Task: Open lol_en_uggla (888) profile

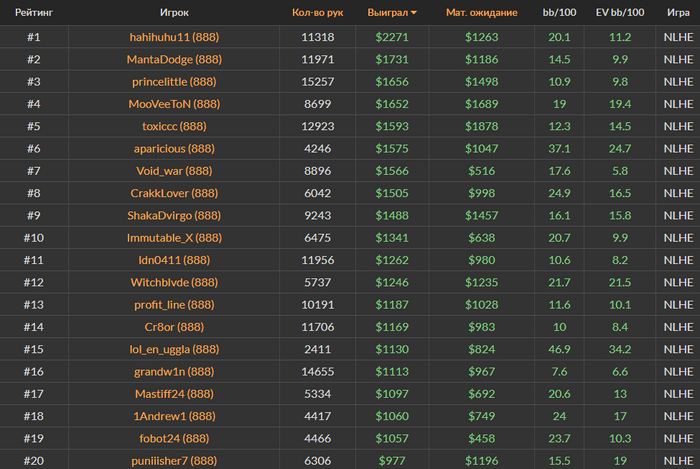Action: (x=174, y=349)
